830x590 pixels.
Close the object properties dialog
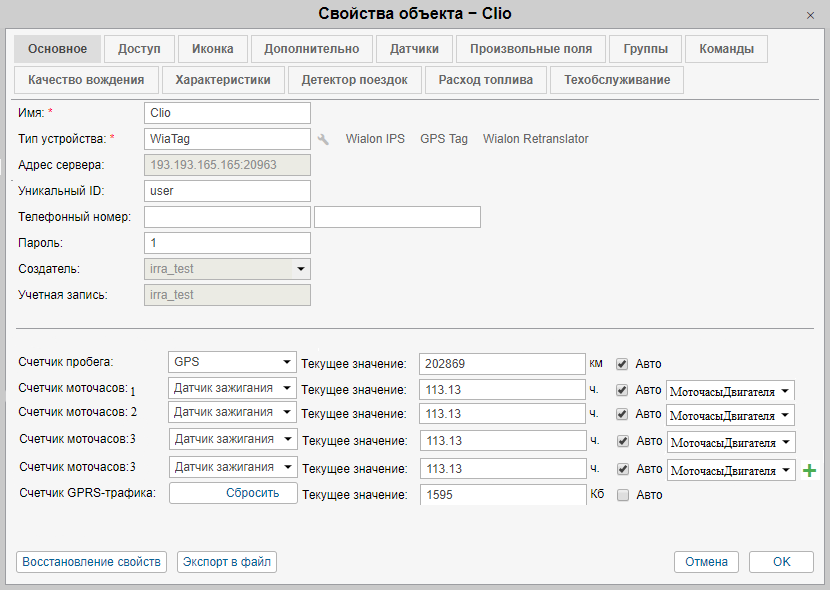coord(810,15)
